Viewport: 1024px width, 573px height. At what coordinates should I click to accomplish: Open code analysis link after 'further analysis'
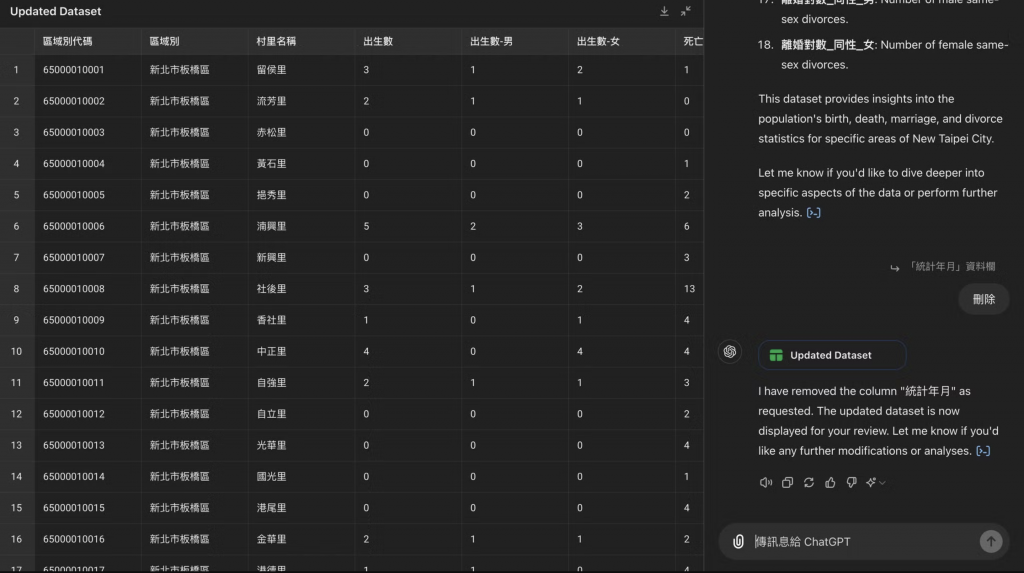pyautogui.click(x=813, y=212)
